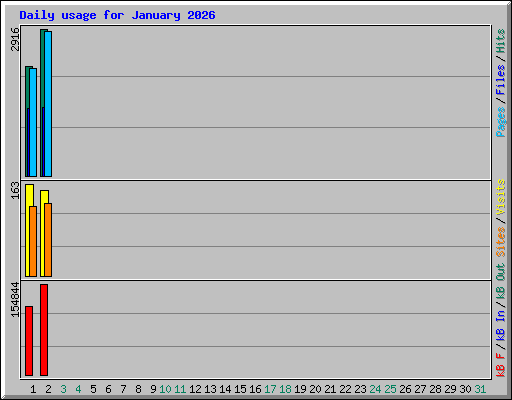This screenshot has height=400, width=512.
Task: Click the day 2 light-blue pages bar
Action: coord(48,104)
